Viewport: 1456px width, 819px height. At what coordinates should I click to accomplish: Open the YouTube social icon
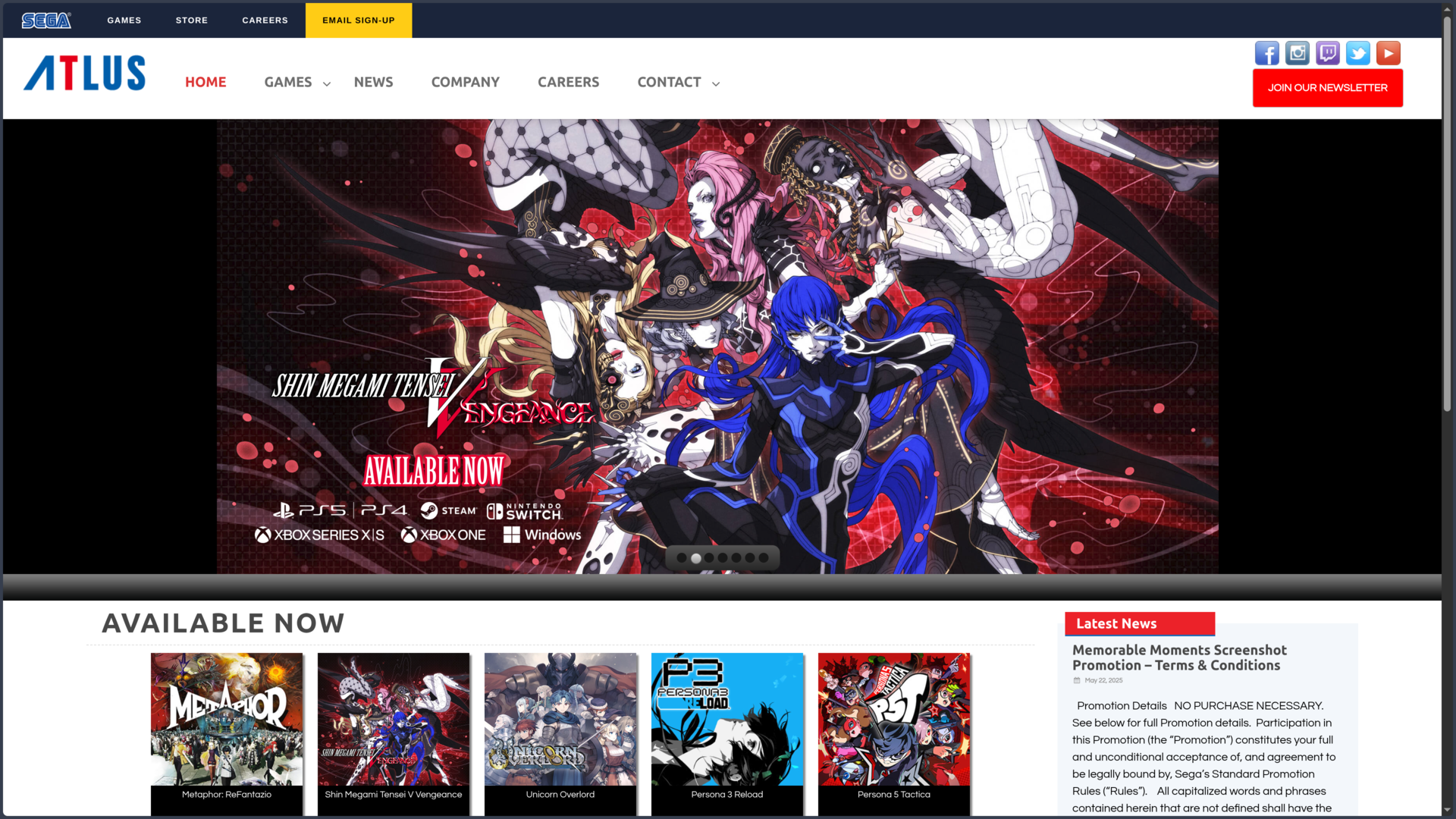coord(1389,53)
